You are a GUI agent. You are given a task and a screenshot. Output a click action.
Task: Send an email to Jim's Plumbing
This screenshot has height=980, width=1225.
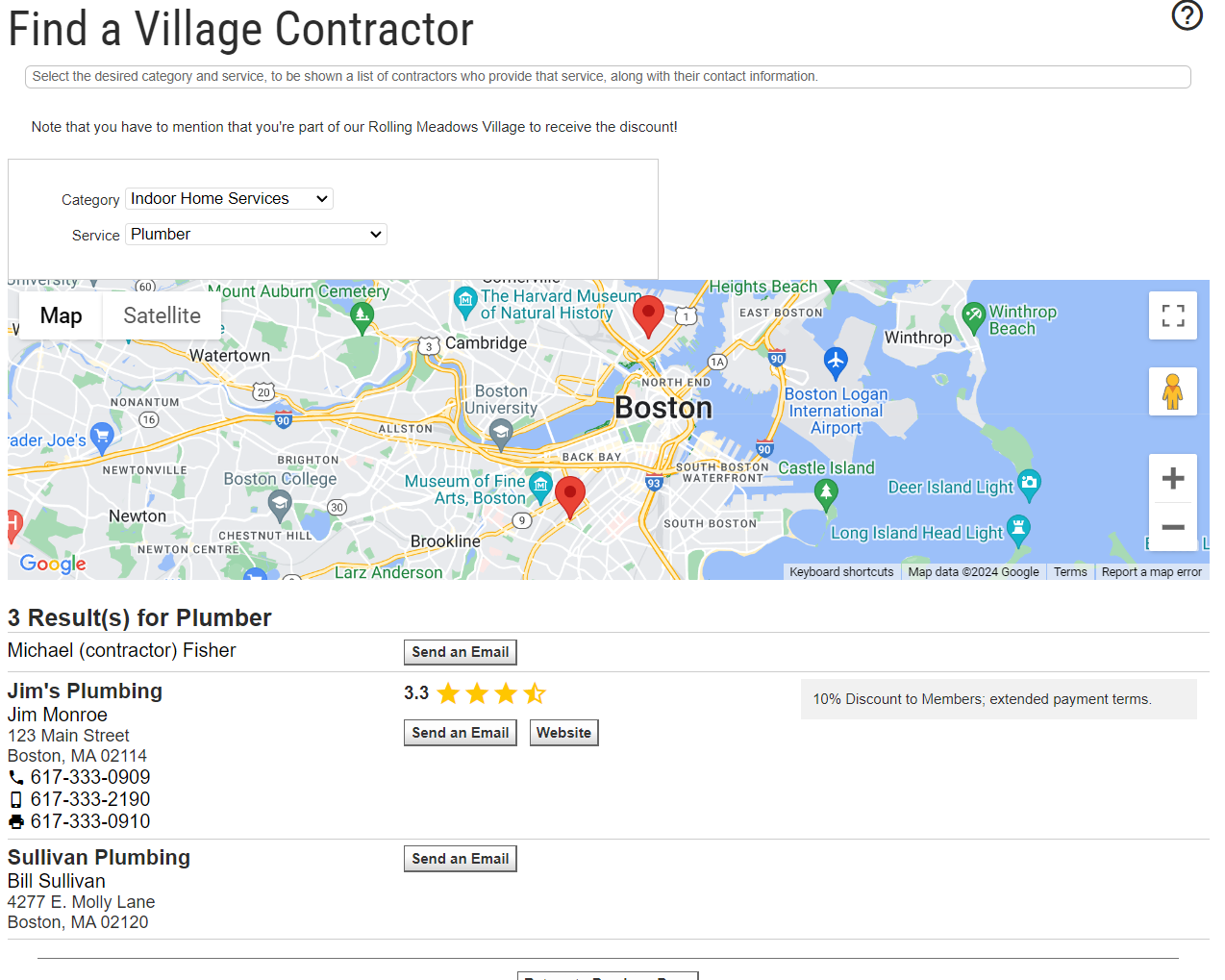point(461,733)
